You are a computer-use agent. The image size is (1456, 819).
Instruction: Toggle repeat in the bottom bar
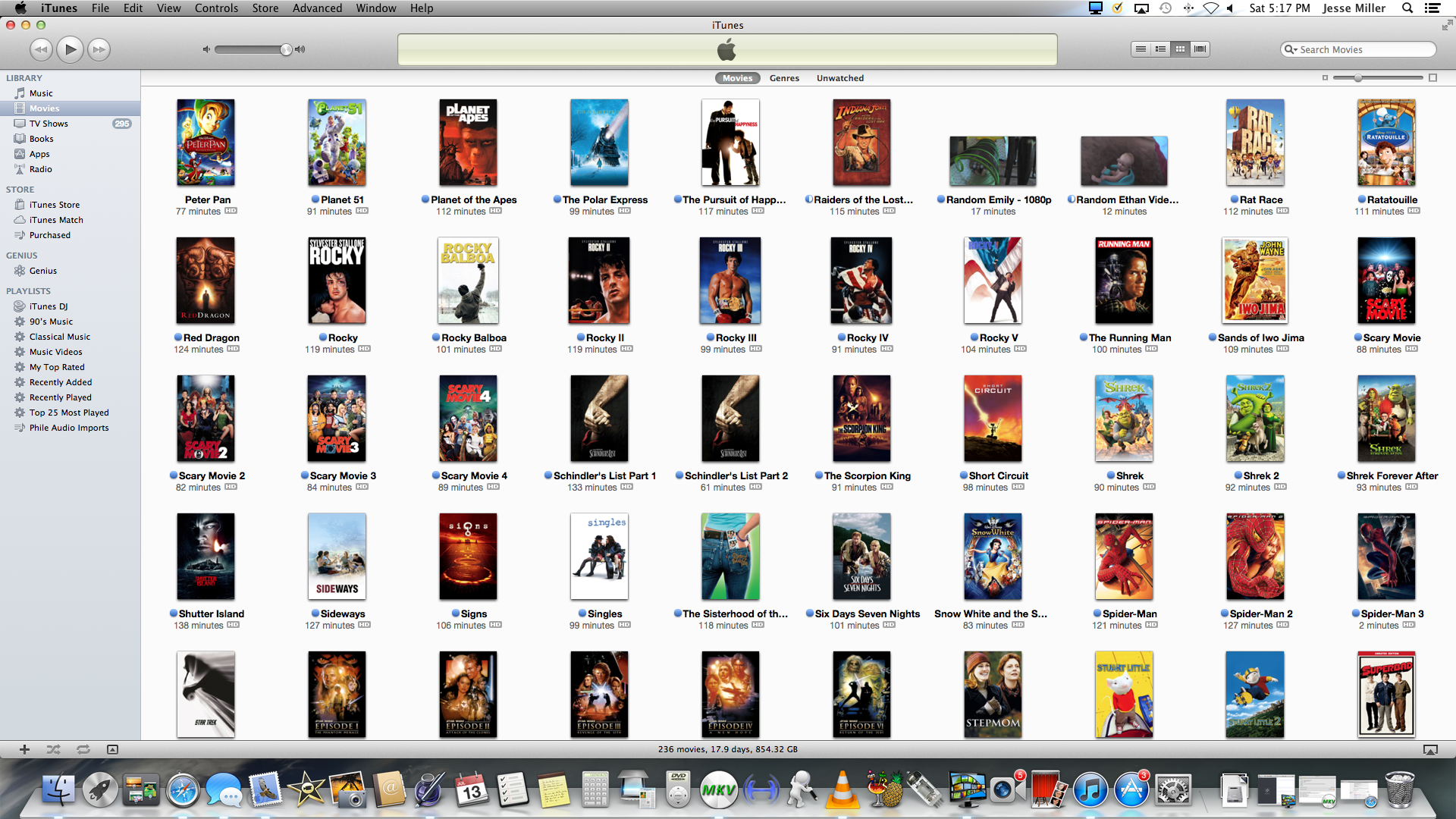click(x=83, y=749)
